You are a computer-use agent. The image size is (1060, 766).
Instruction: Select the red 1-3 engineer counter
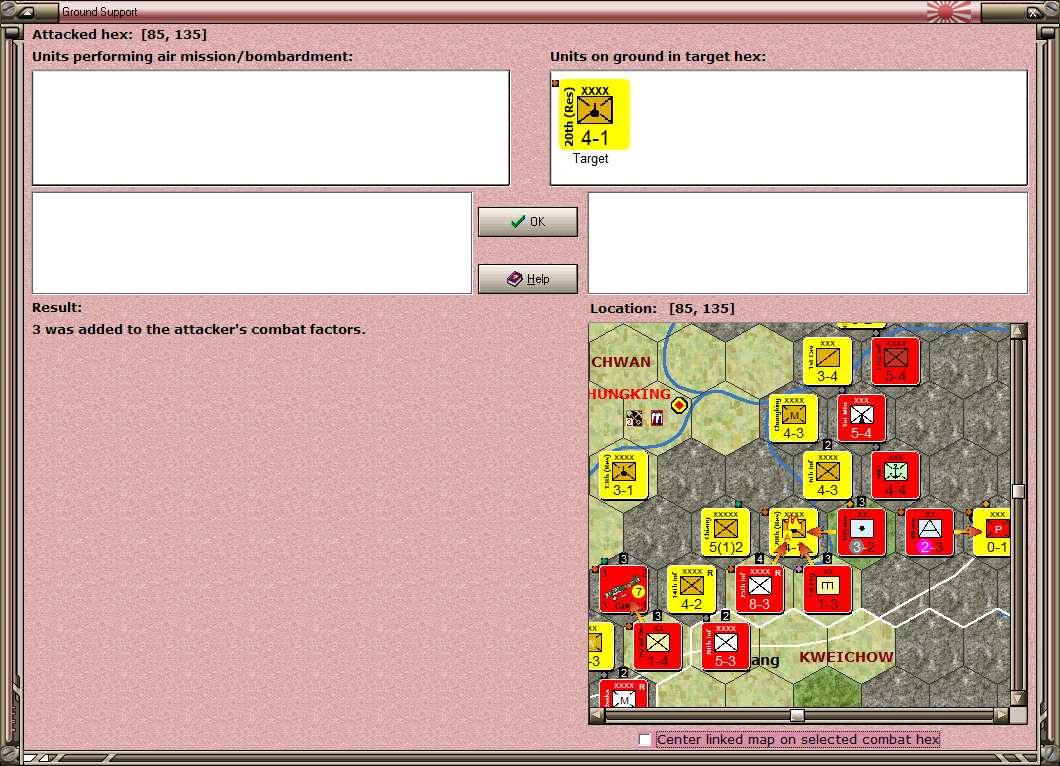(827, 590)
